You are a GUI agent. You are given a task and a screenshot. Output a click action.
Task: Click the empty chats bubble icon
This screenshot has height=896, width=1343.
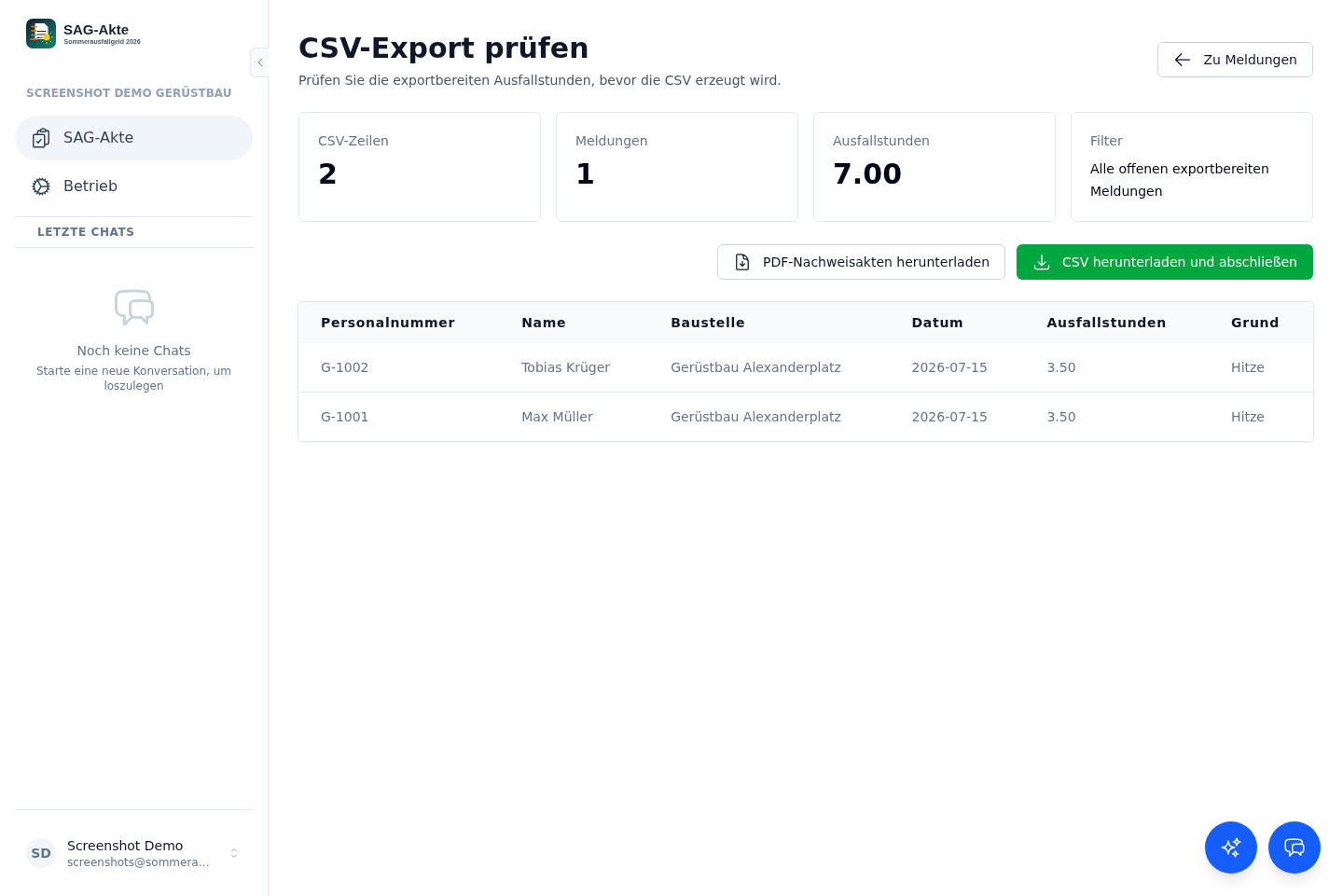tap(134, 307)
